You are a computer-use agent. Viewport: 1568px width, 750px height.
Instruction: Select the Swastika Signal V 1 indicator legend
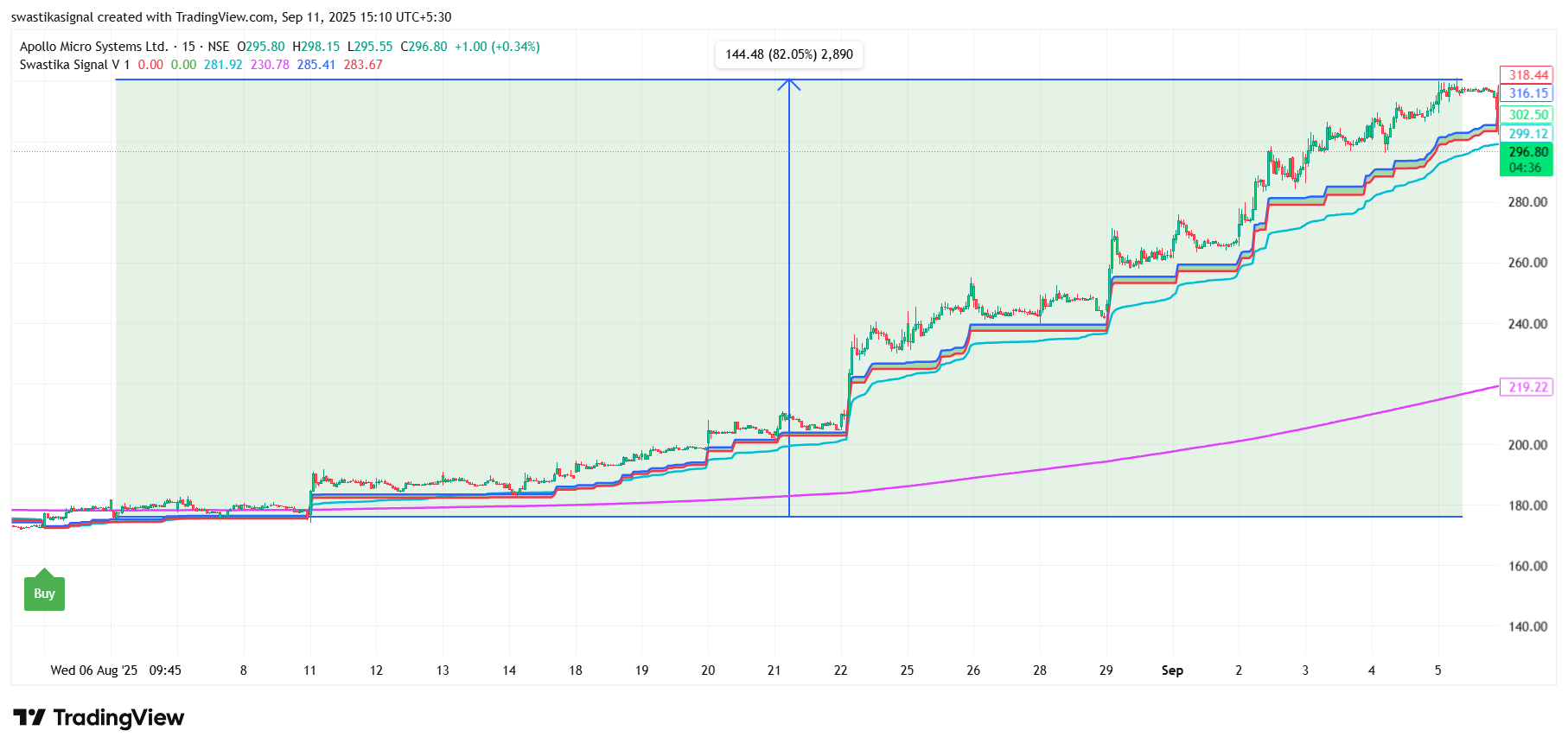(x=74, y=65)
